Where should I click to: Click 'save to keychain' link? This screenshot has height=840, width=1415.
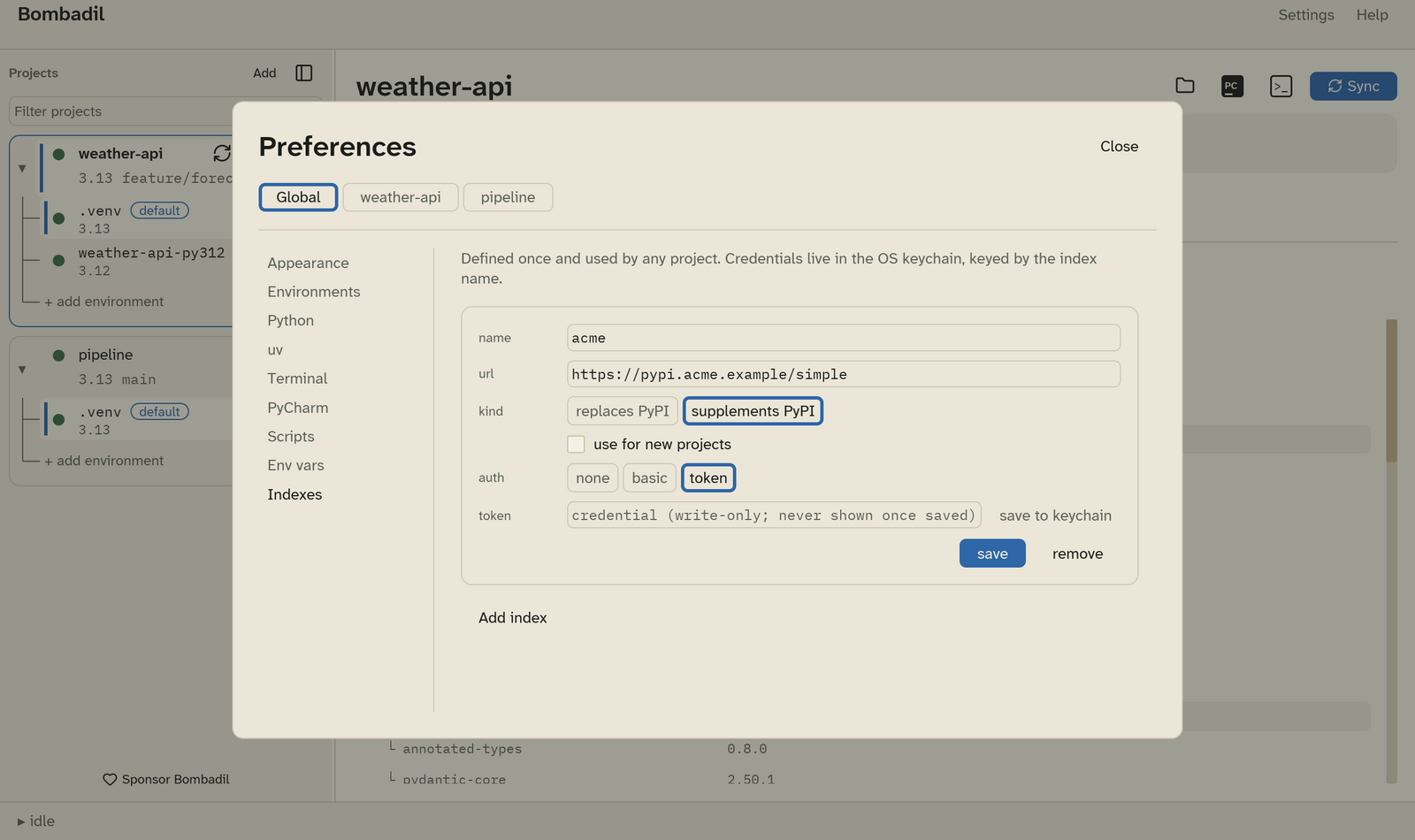point(1055,515)
